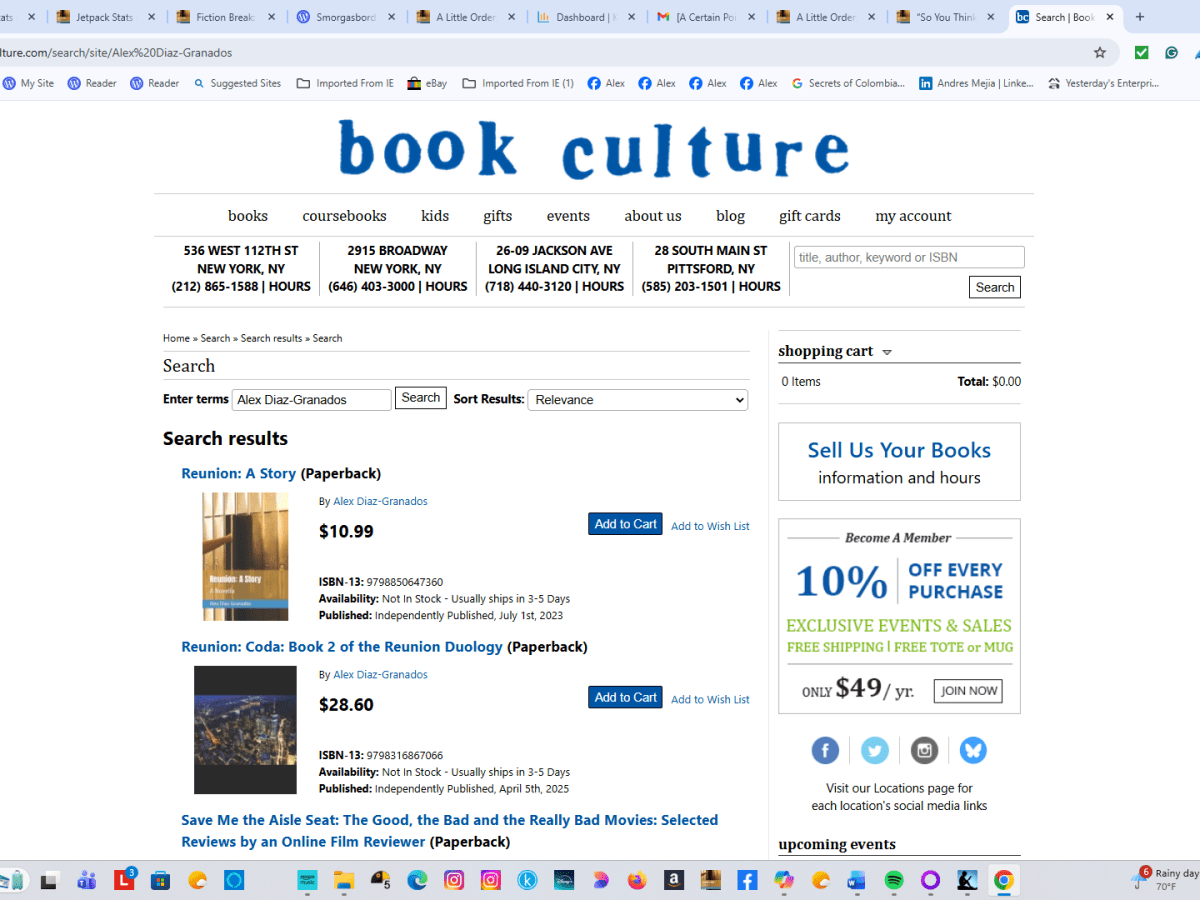Add Reunion: A Story to cart
1200x900 pixels.
pos(625,523)
